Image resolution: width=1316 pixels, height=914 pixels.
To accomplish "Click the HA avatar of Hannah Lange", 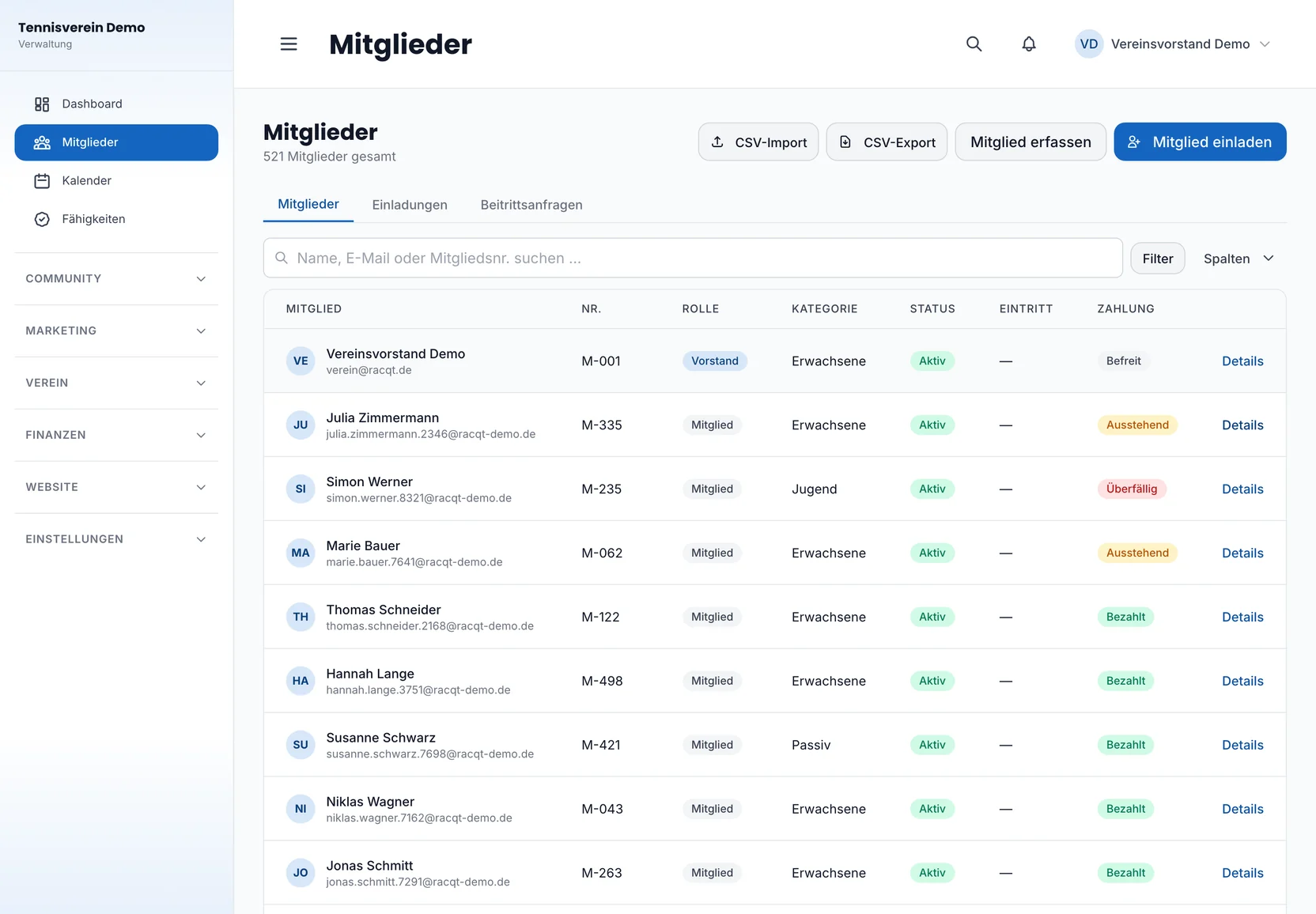I will 301,681.
